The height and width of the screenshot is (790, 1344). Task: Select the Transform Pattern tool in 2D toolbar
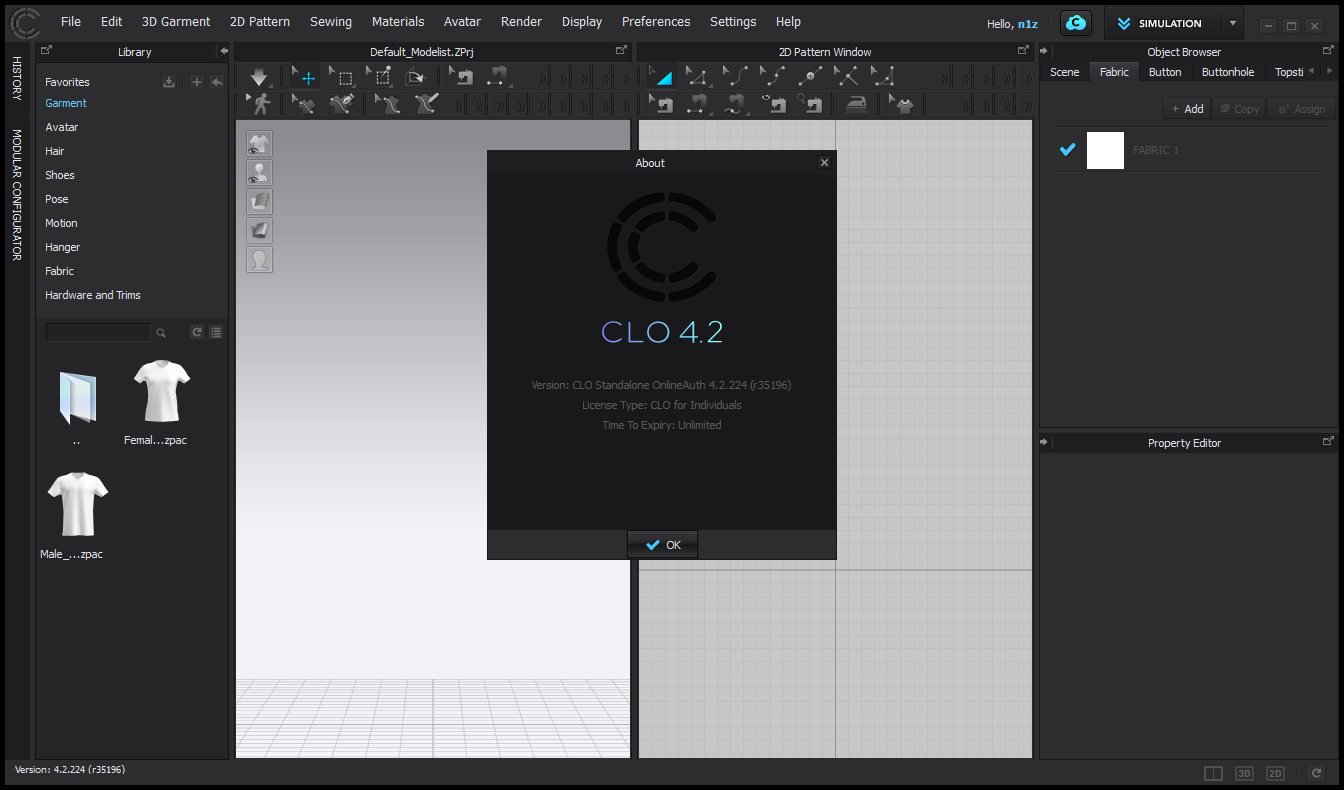point(661,77)
